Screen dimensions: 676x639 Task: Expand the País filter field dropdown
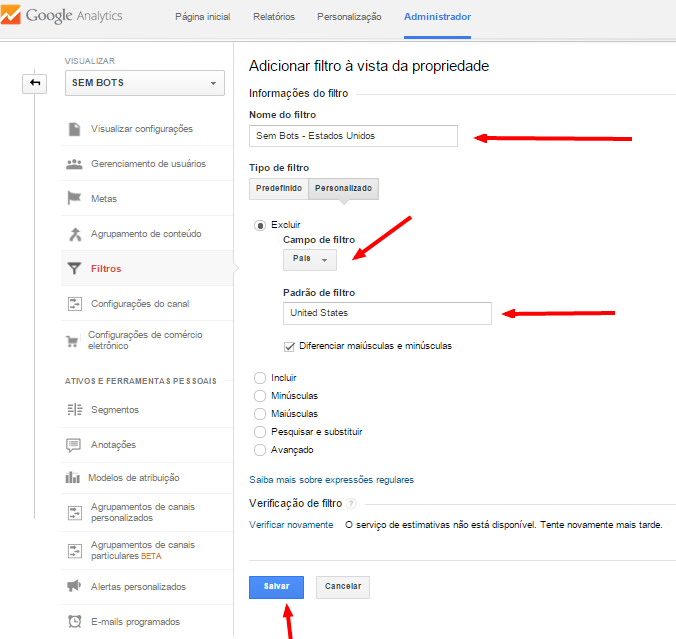point(309,259)
